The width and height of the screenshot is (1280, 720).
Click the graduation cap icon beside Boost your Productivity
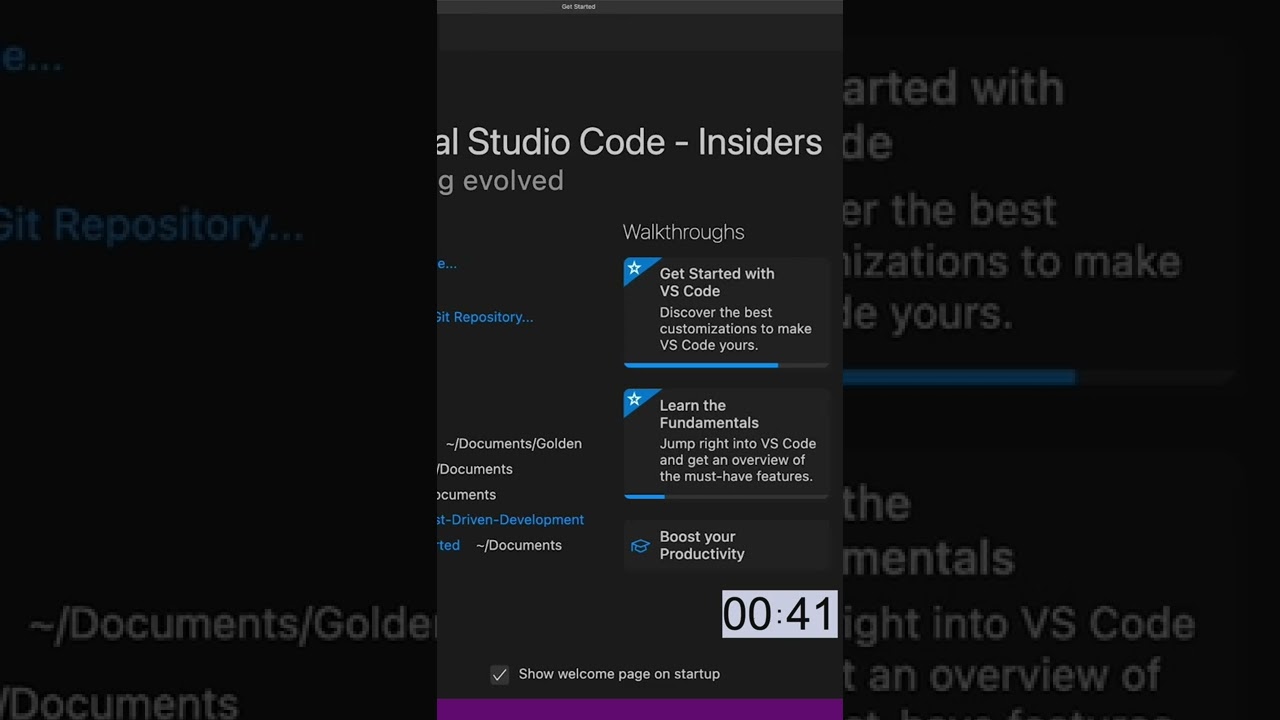640,546
